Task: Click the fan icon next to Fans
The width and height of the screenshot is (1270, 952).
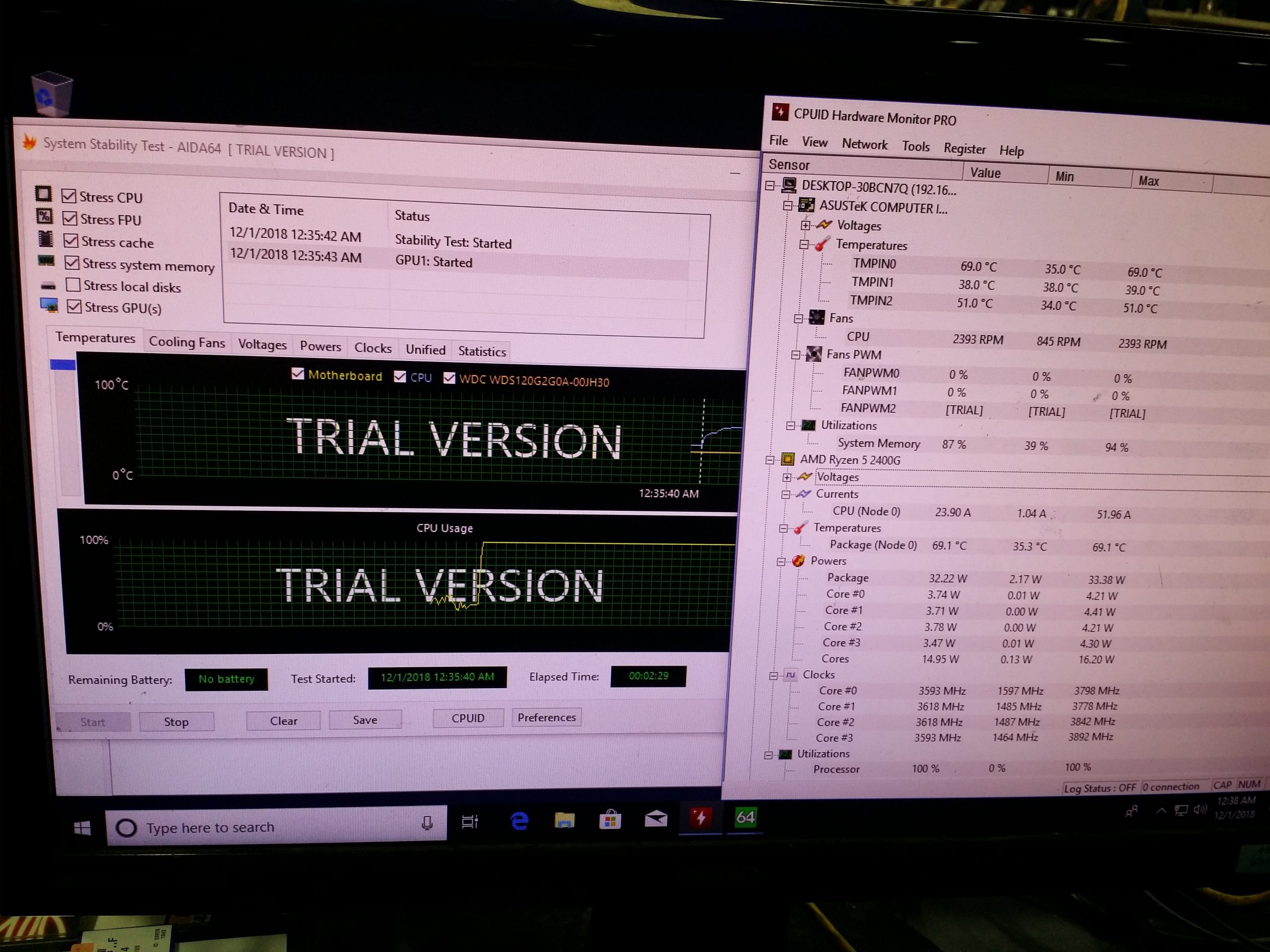Action: click(x=817, y=317)
